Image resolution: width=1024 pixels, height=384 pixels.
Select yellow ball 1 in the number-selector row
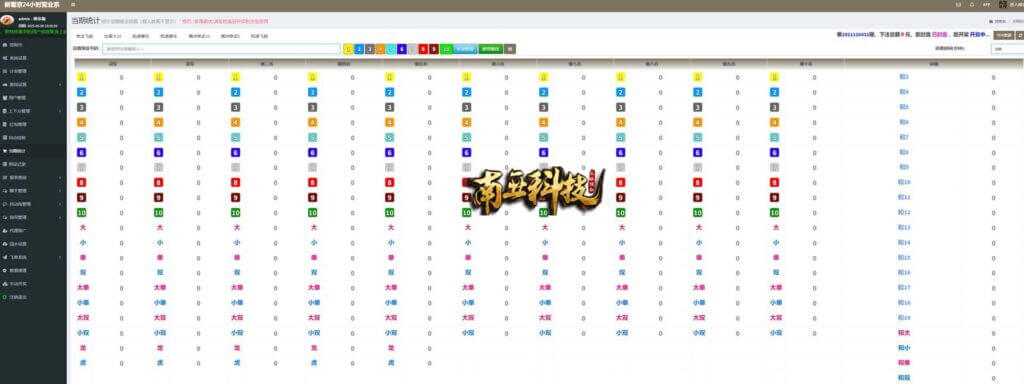pyautogui.click(x=348, y=49)
